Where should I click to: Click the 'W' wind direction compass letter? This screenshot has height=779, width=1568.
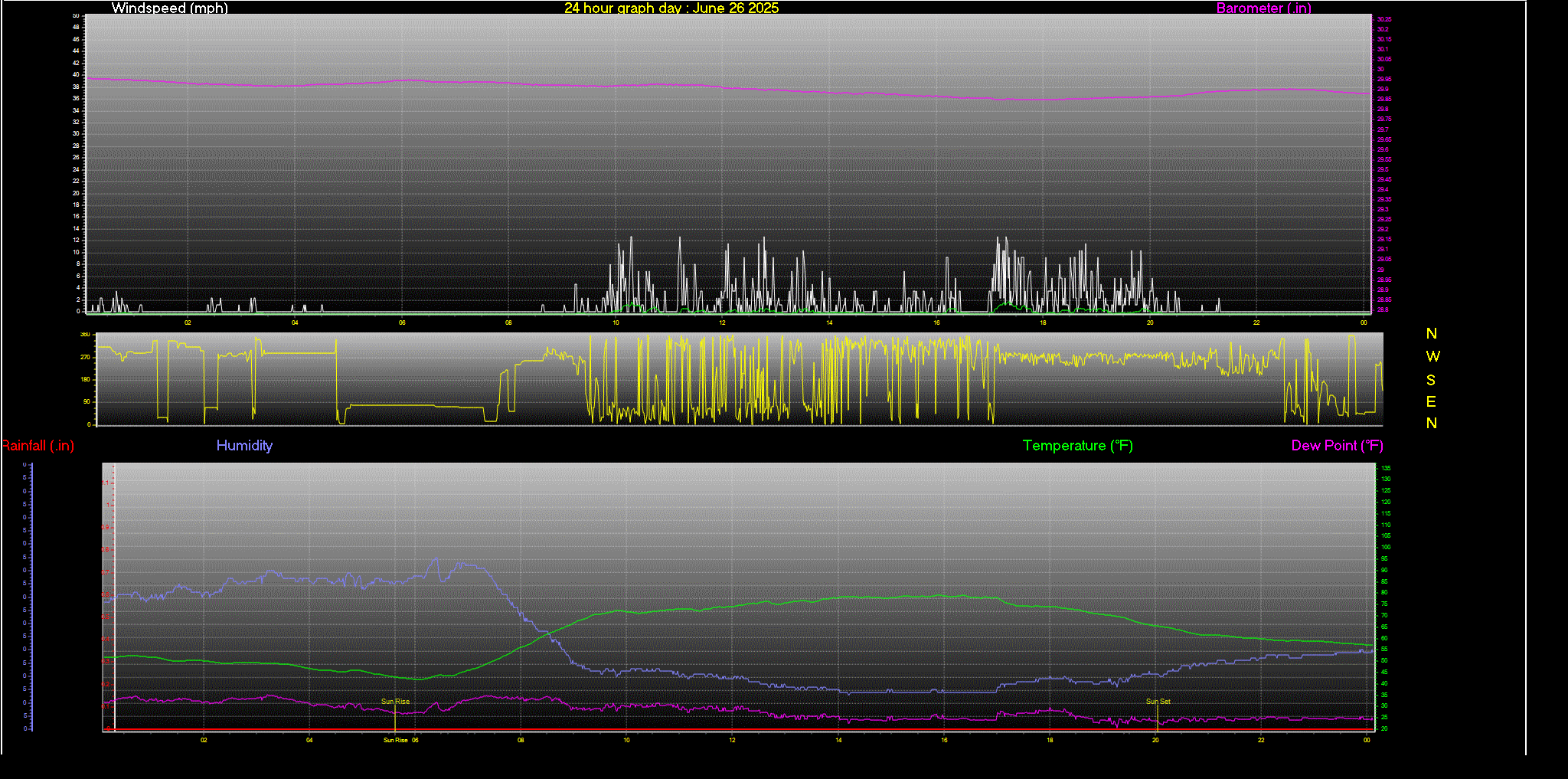coord(1433,356)
